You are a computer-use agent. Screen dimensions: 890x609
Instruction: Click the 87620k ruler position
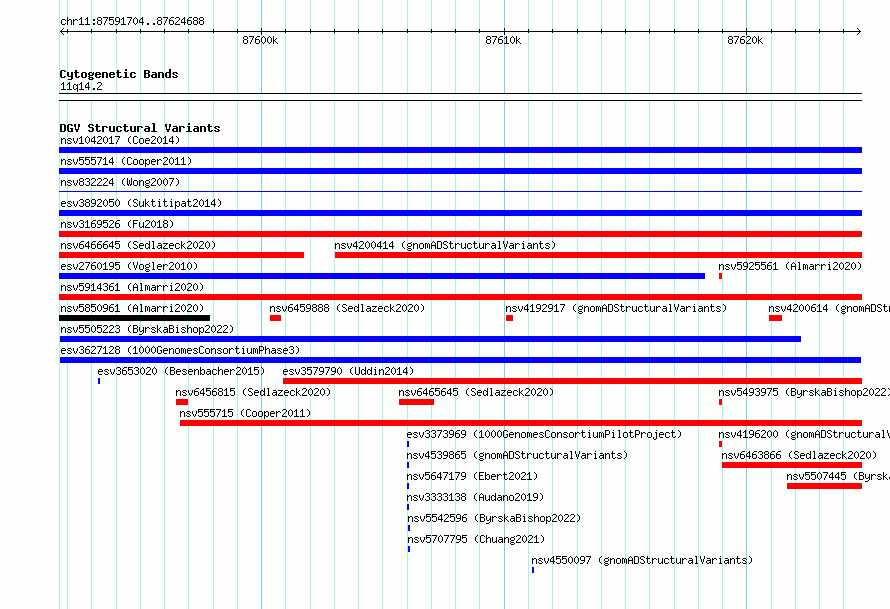click(745, 40)
